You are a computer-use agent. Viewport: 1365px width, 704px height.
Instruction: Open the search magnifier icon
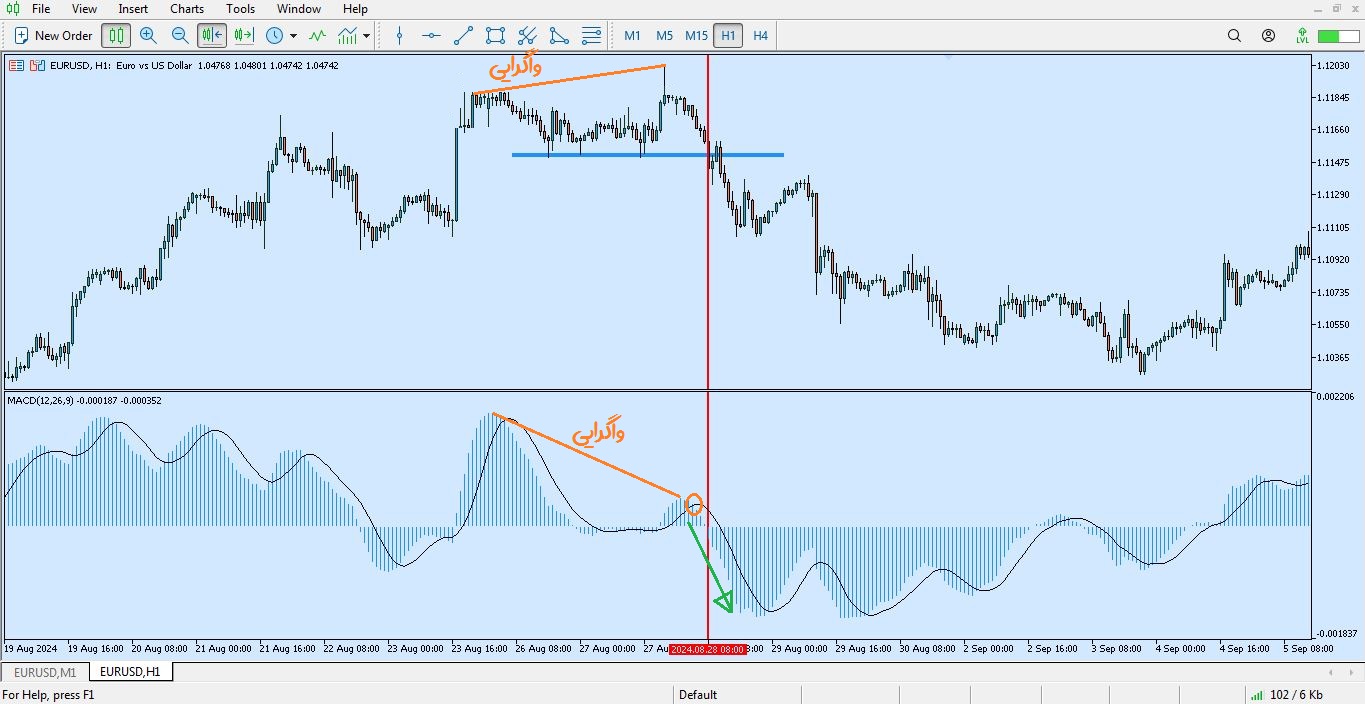pyautogui.click(x=1234, y=36)
